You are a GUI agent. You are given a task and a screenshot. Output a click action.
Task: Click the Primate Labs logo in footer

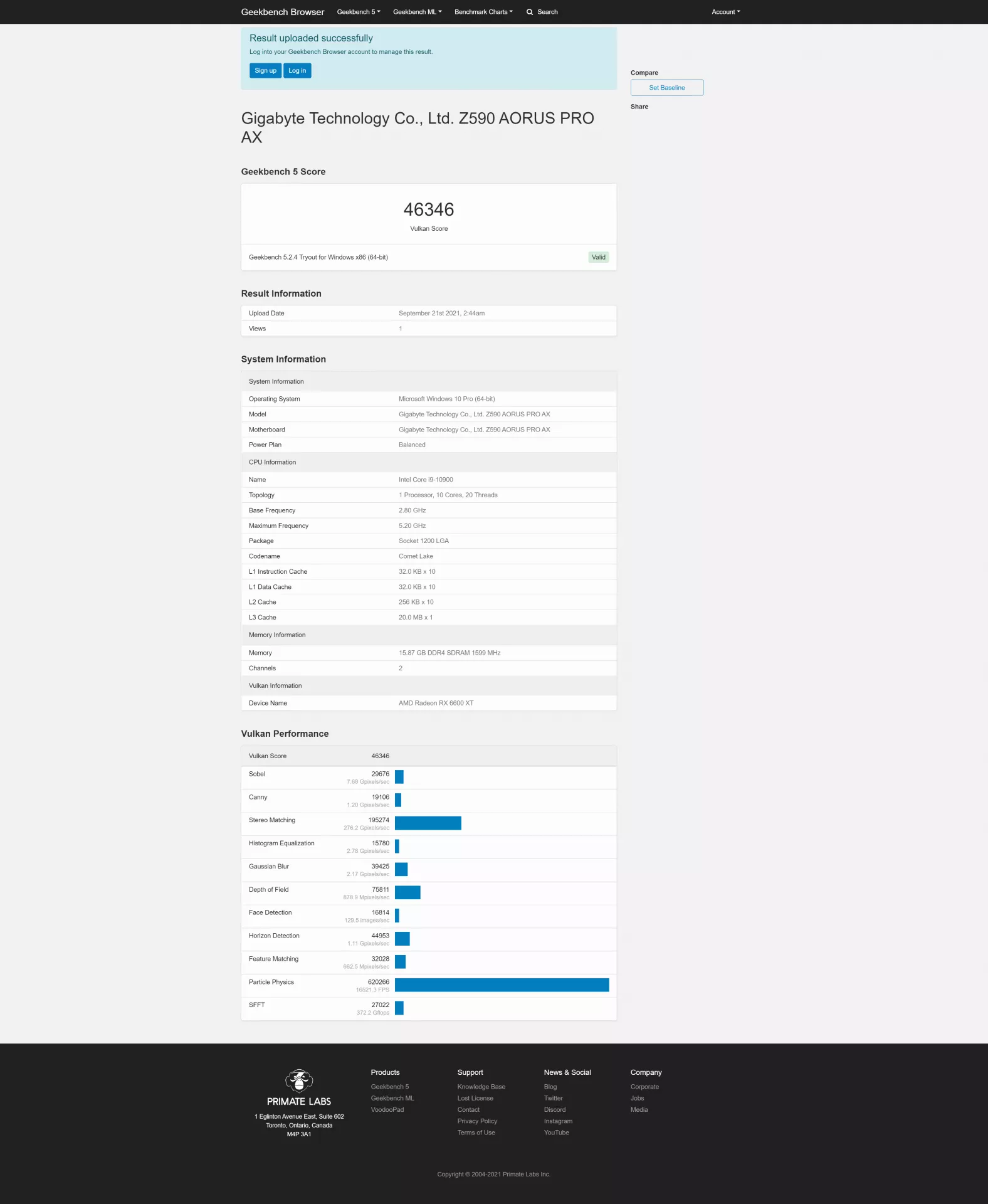point(299,1088)
